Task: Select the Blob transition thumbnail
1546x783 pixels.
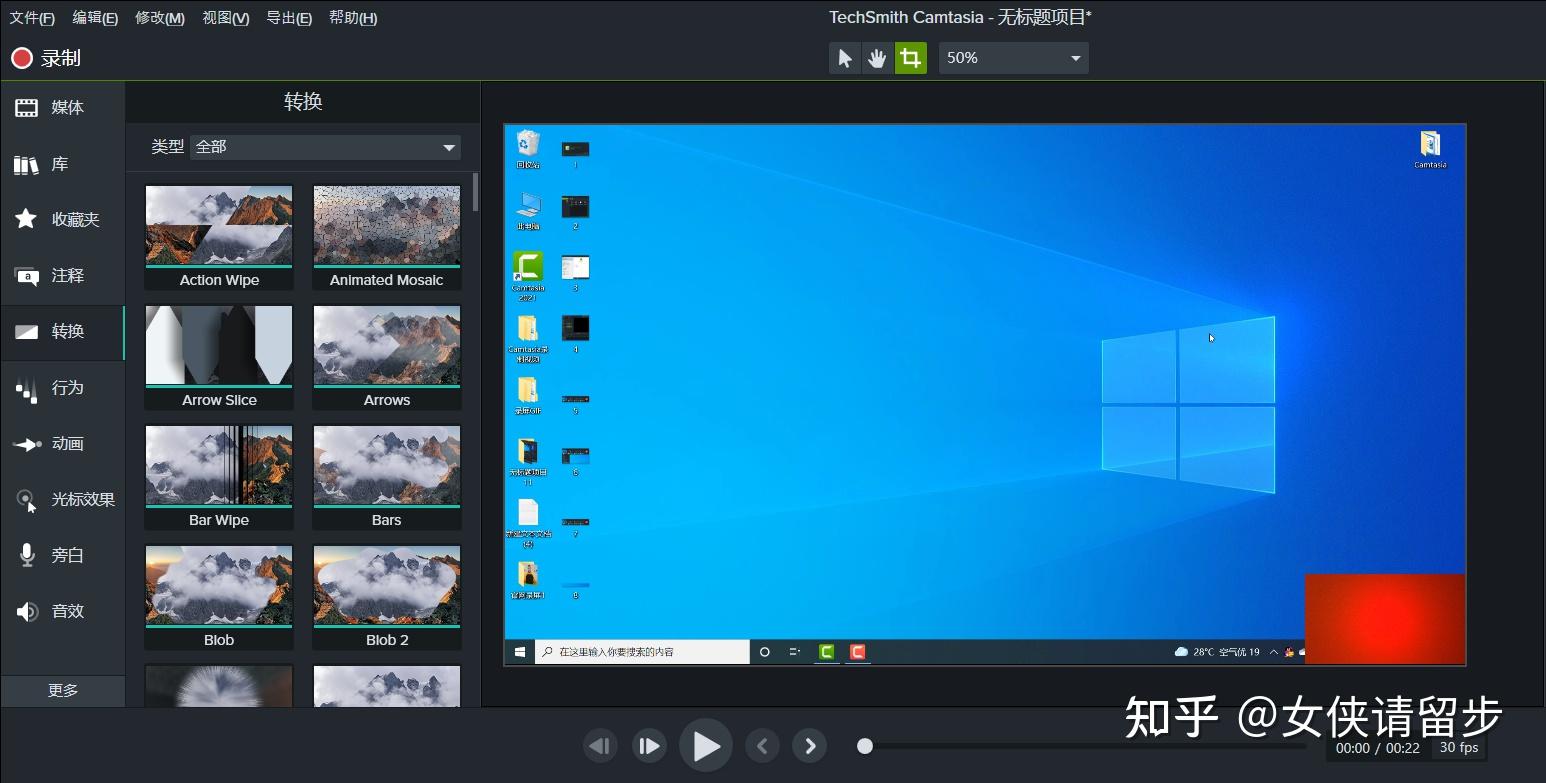Action: point(219,597)
